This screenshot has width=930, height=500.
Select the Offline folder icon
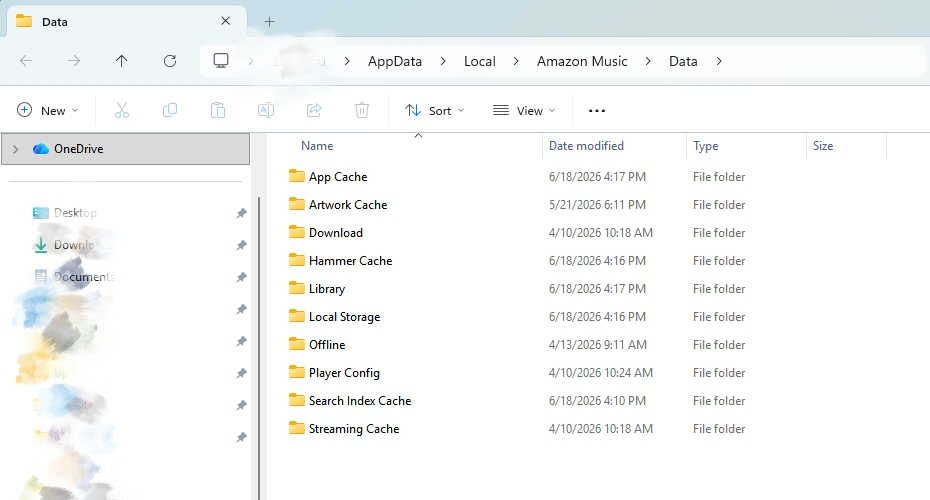click(x=297, y=343)
